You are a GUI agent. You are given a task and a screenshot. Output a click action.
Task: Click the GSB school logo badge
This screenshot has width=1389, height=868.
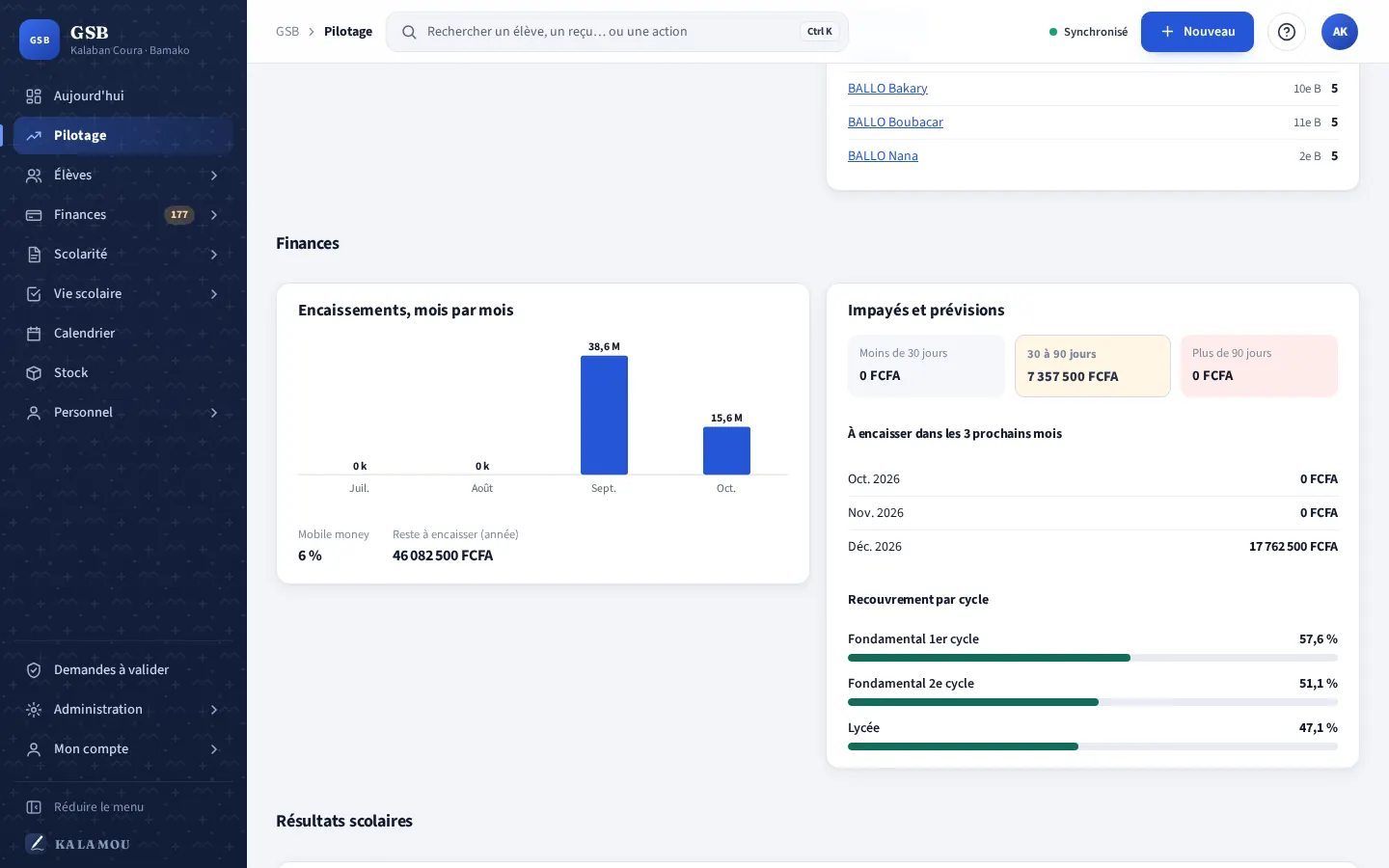point(40,40)
